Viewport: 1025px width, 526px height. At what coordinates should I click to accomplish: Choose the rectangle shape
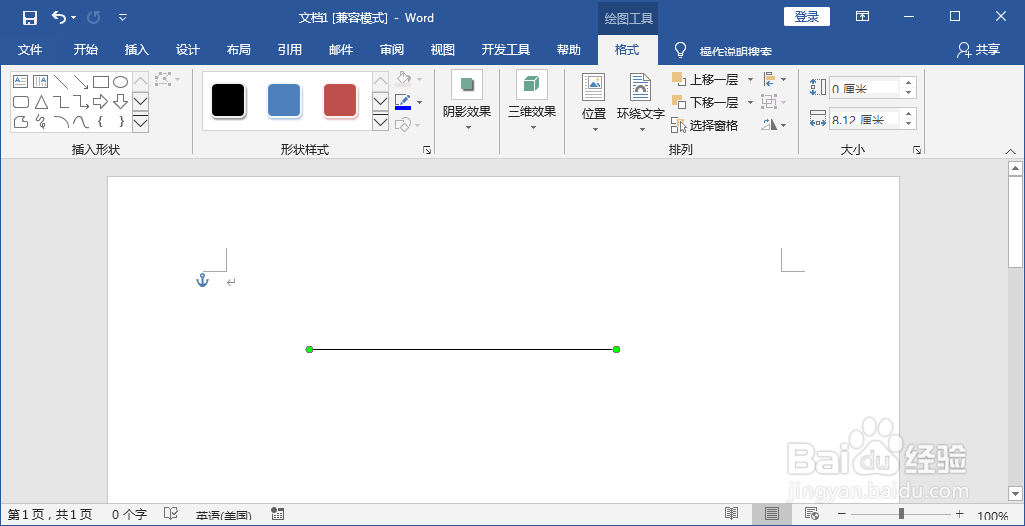[x=101, y=82]
